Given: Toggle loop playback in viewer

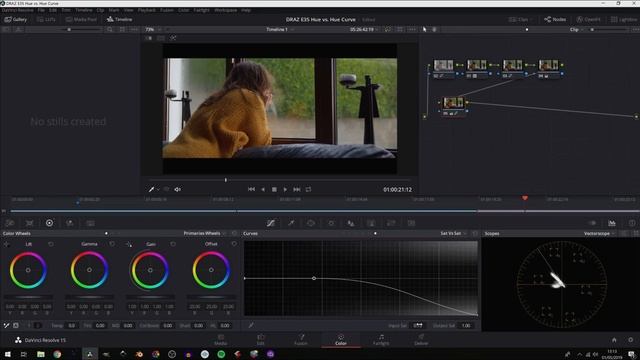Looking at the screenshot, I should pos(308,189).
